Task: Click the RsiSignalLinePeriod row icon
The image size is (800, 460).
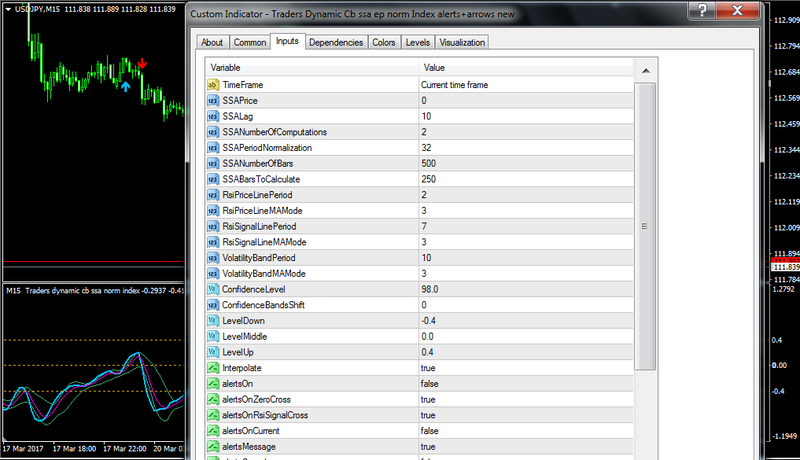Action: click(213, 226)
